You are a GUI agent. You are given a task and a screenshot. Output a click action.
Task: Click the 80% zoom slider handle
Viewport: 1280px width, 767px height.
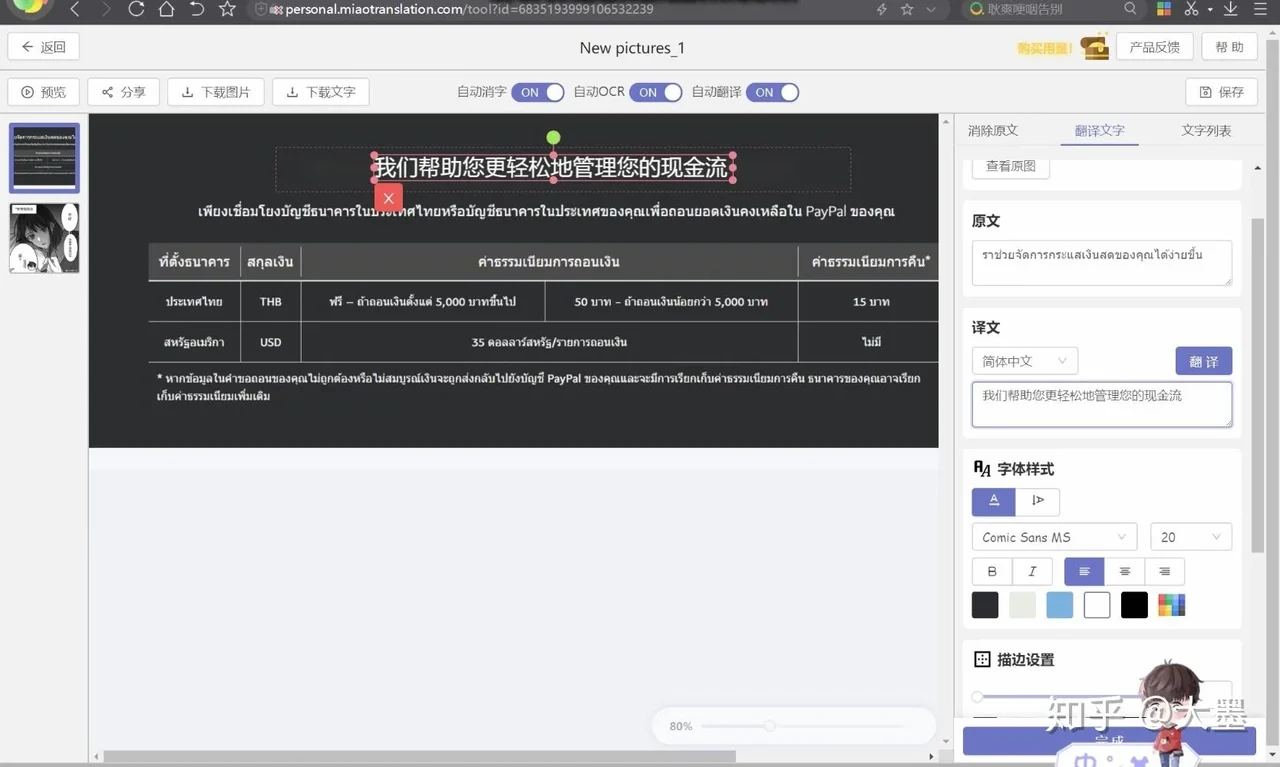(769, 726)
